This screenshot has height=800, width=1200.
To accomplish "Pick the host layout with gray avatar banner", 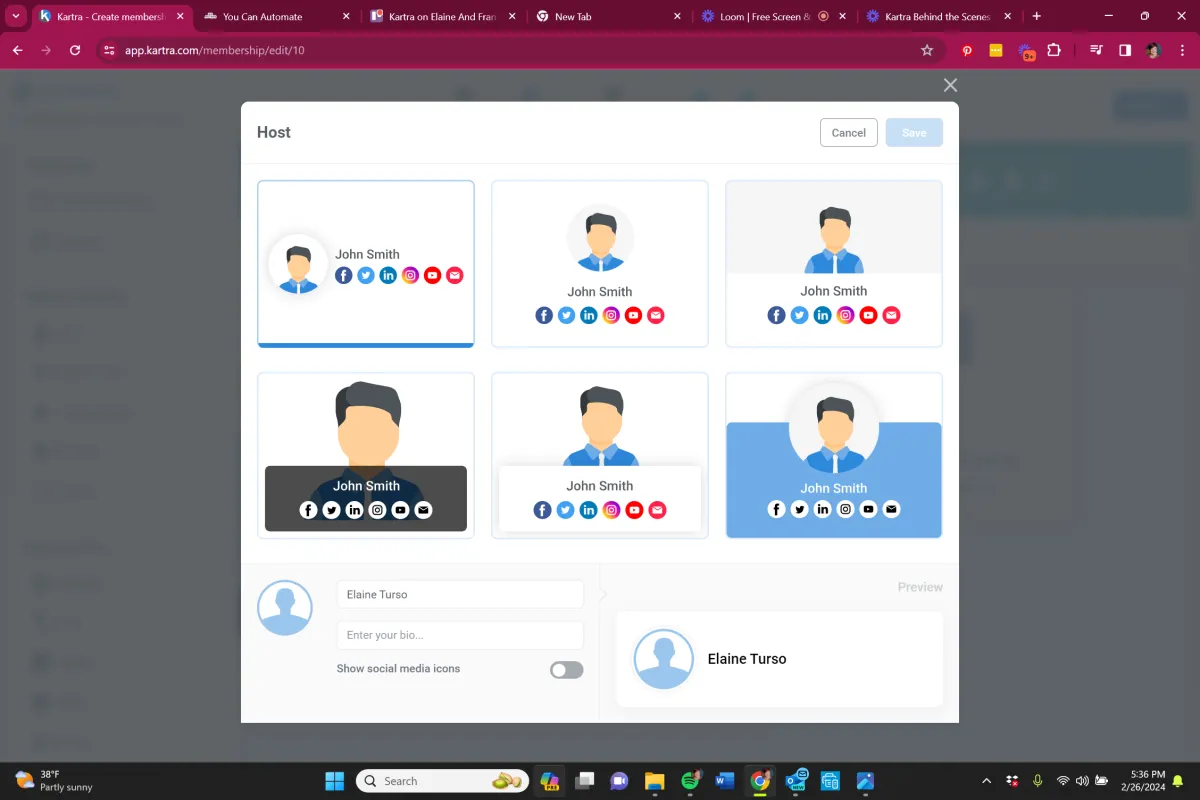I will click(834, 264).
